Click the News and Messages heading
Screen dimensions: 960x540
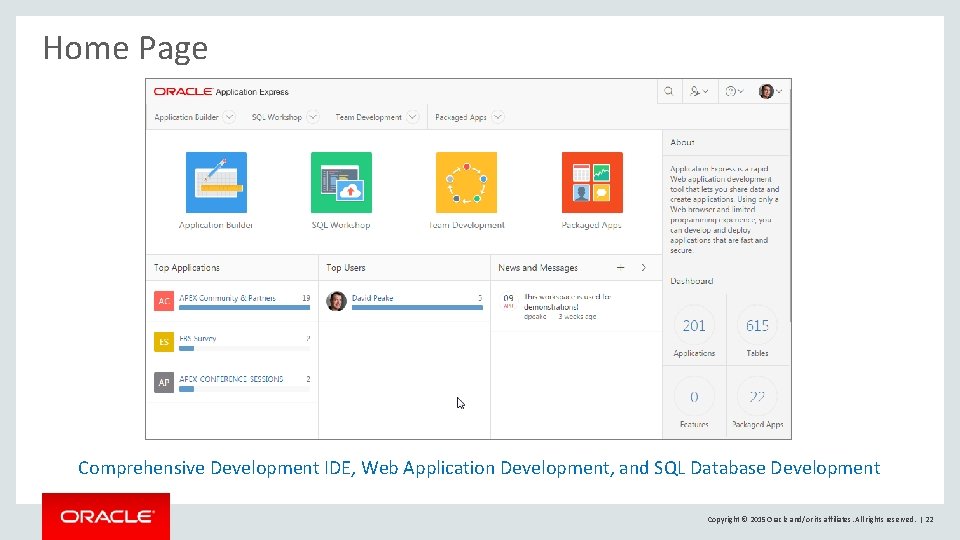click(538, 268)
